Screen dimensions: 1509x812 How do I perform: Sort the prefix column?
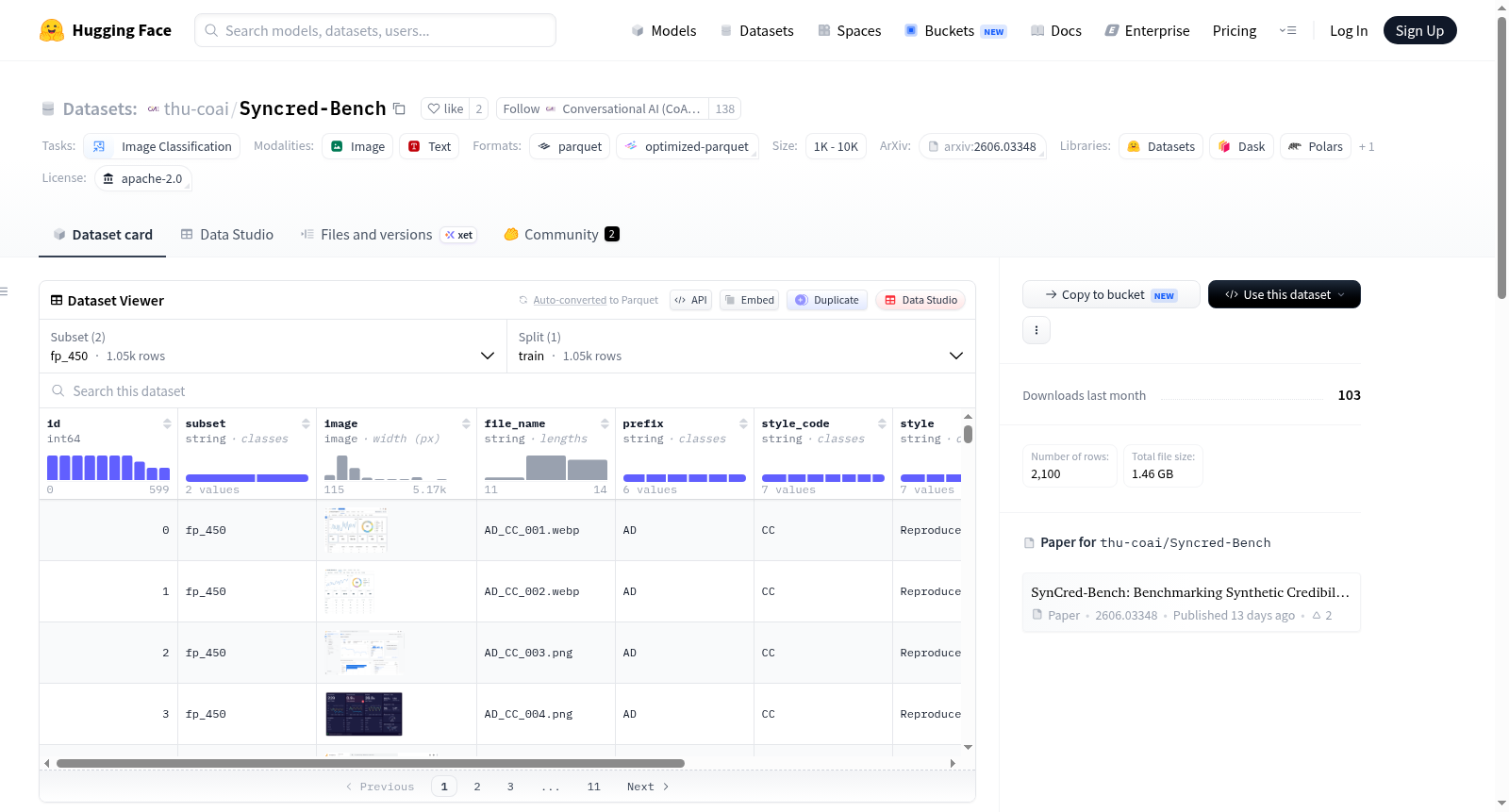tap(743, 423)
